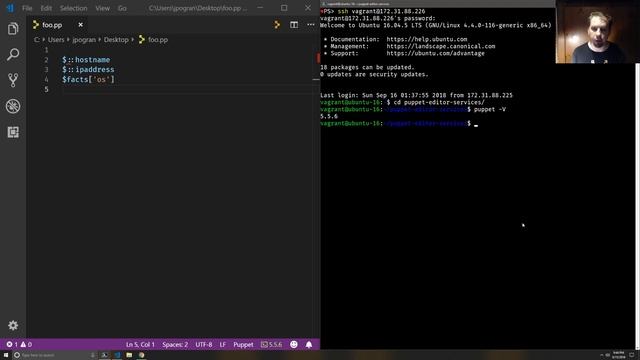640x360 pixels.
Task: Change encoding via UTF-8 status item
Action: [204, 344]
